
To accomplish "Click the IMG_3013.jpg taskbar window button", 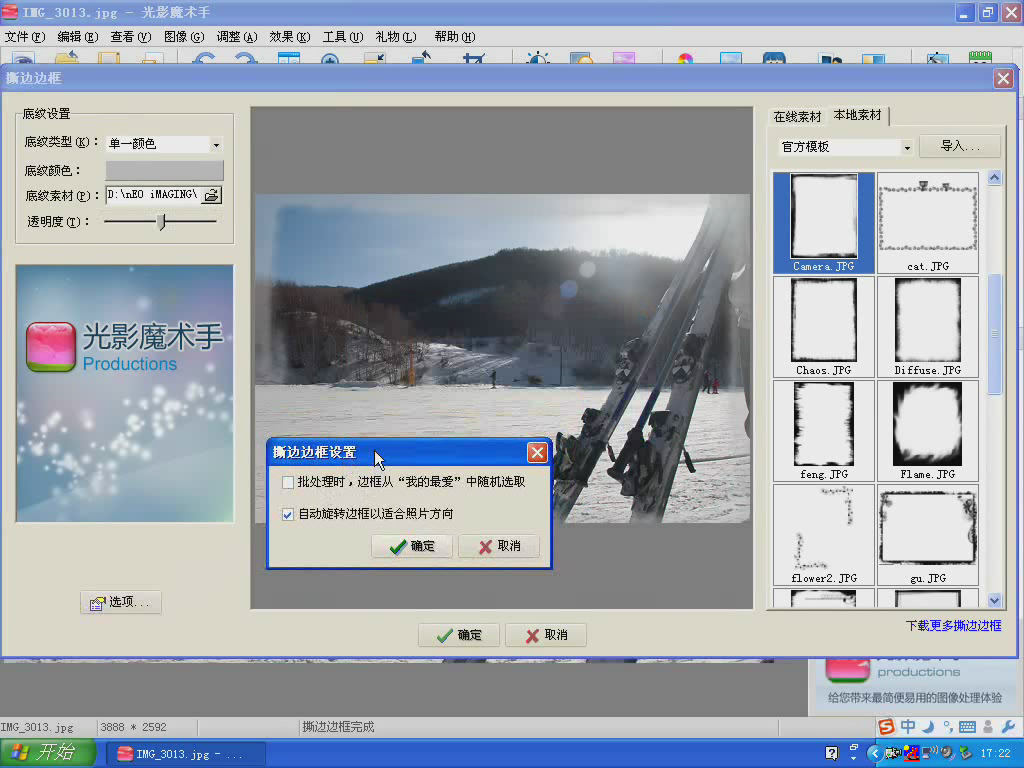I will tap(185, 754).
